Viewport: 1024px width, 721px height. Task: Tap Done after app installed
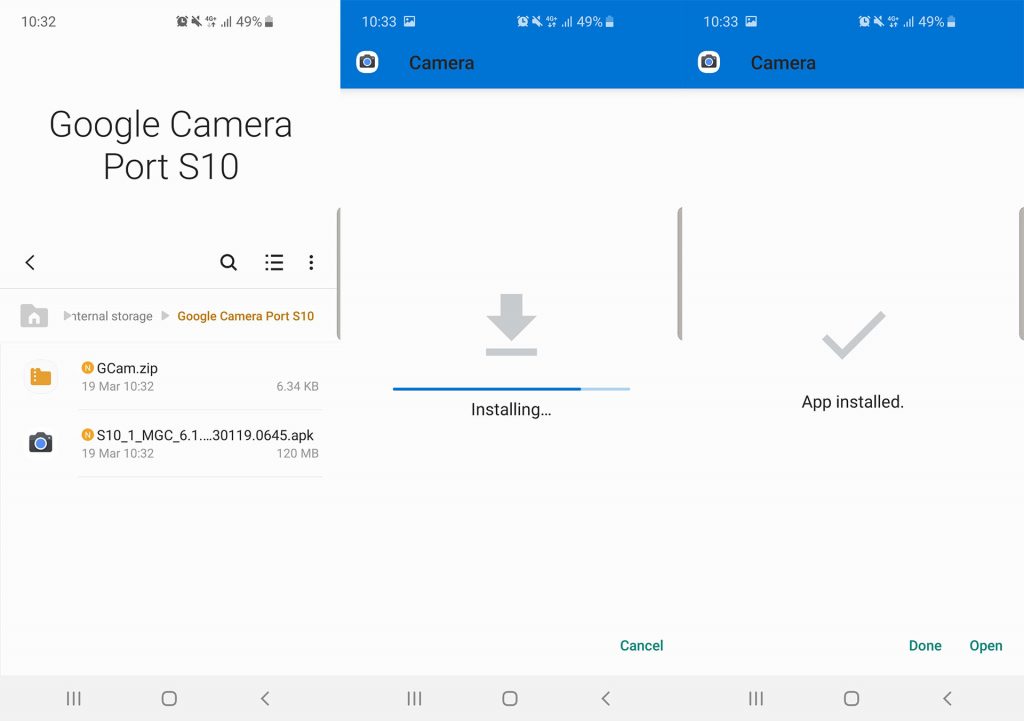(925, 645)
